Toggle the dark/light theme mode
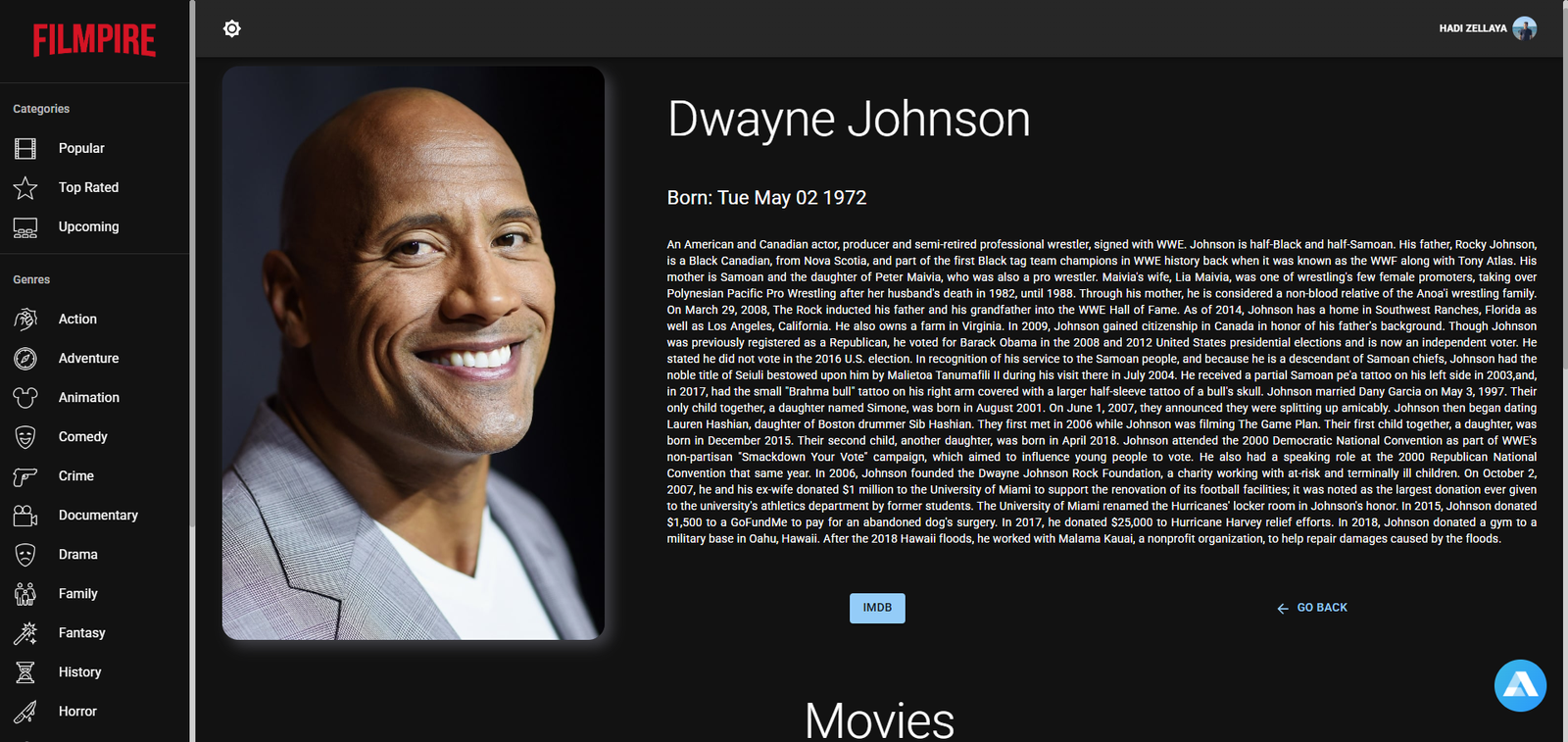Screen dimensions: 1568x742 [232, 28]
